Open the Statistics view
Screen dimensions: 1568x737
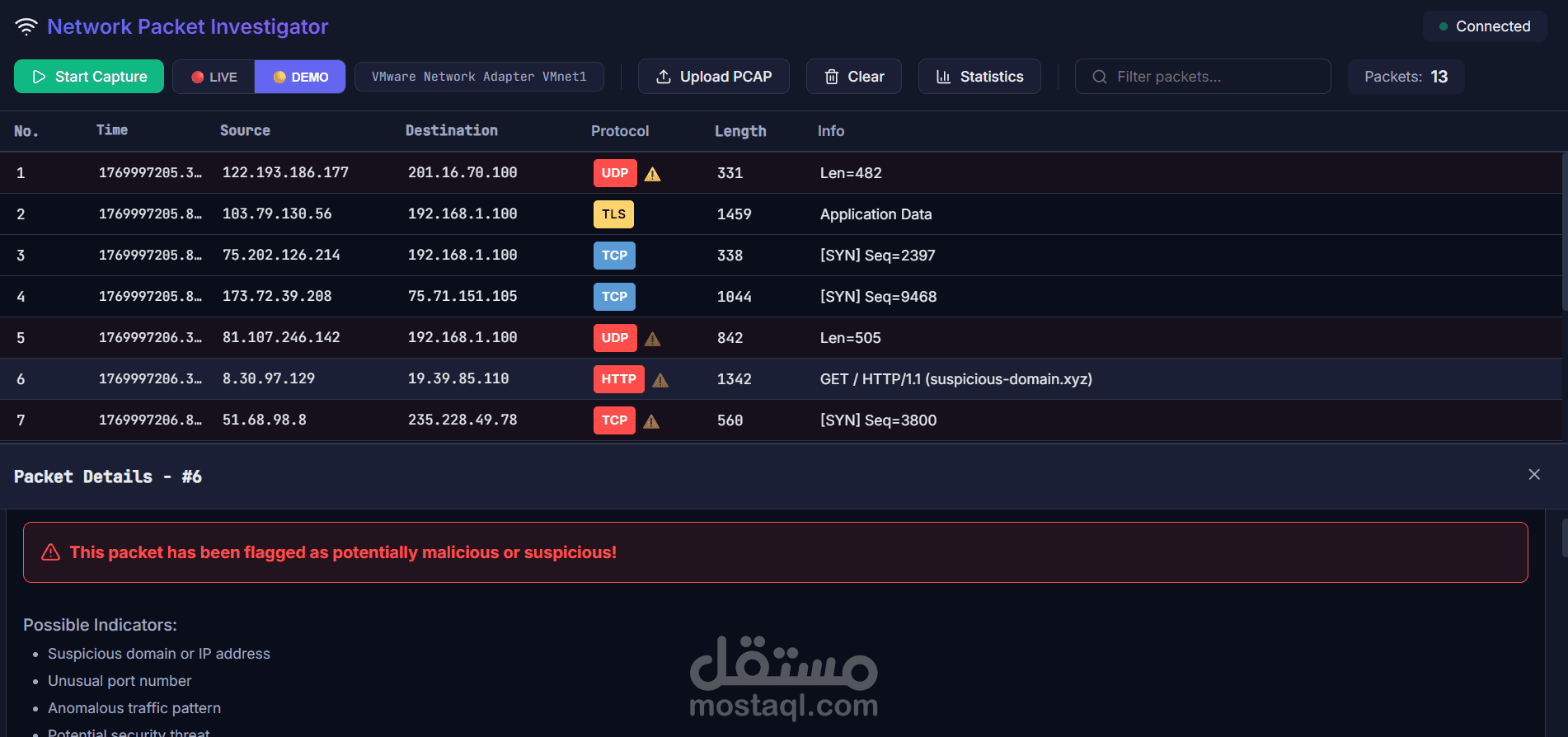979,77
